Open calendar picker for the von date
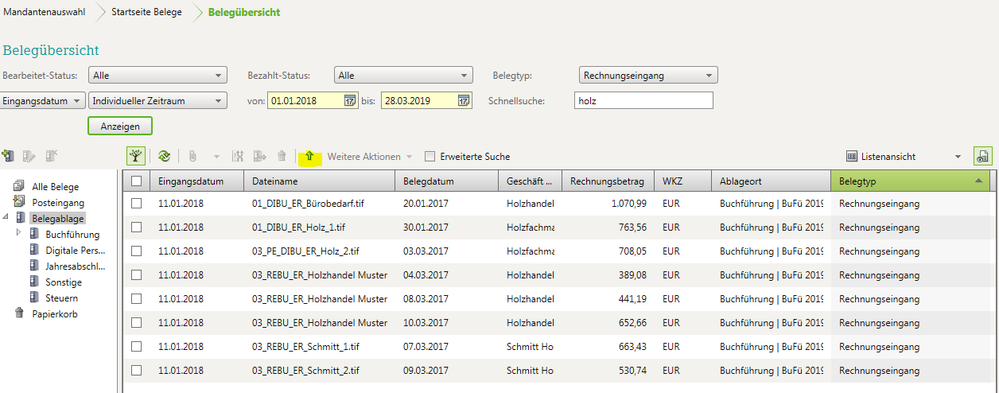Image resolution: width=999 pixels, height=393 pixels. [x=350, y=101]
